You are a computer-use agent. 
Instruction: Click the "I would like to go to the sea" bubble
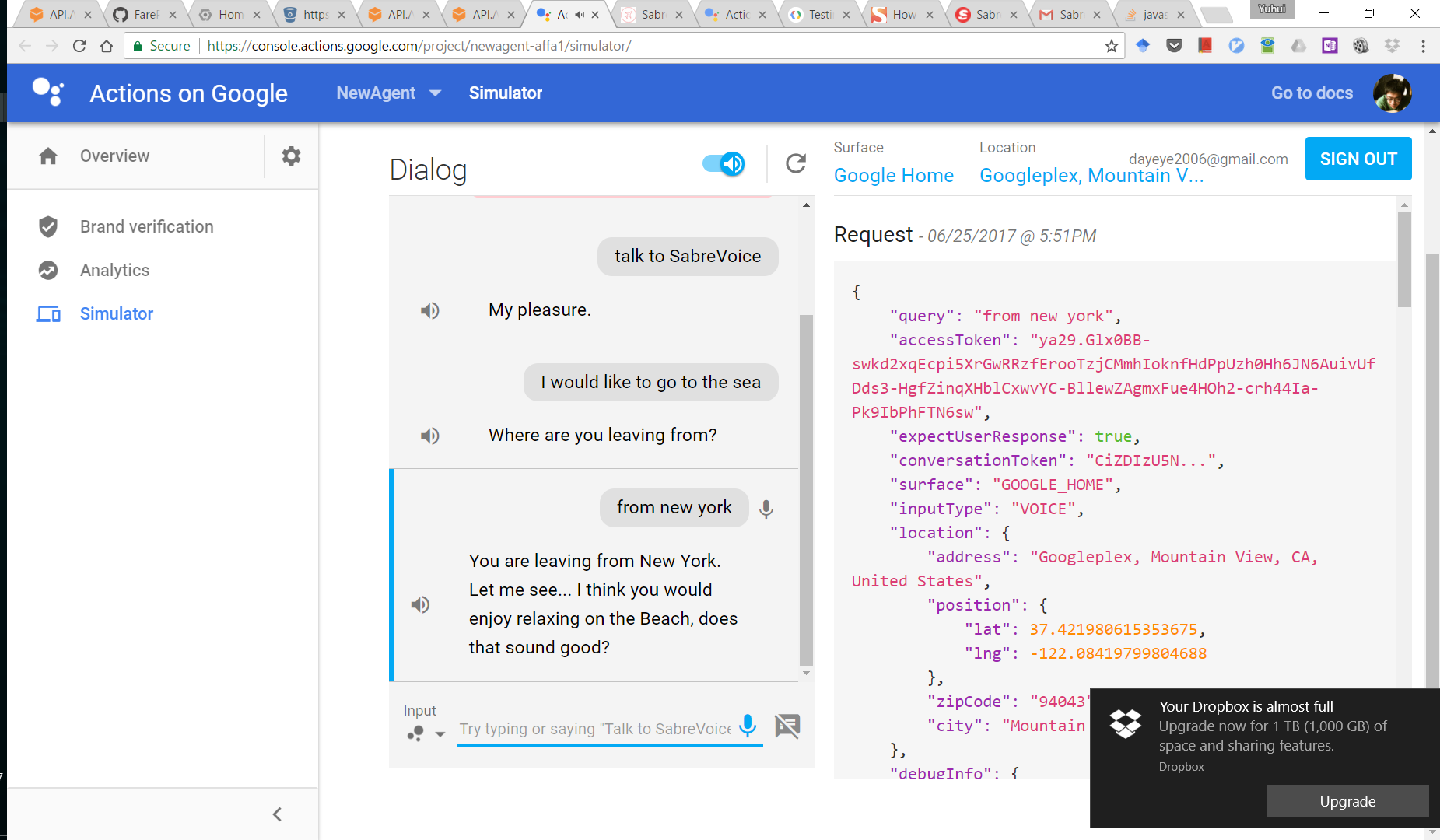pos(650,383)
